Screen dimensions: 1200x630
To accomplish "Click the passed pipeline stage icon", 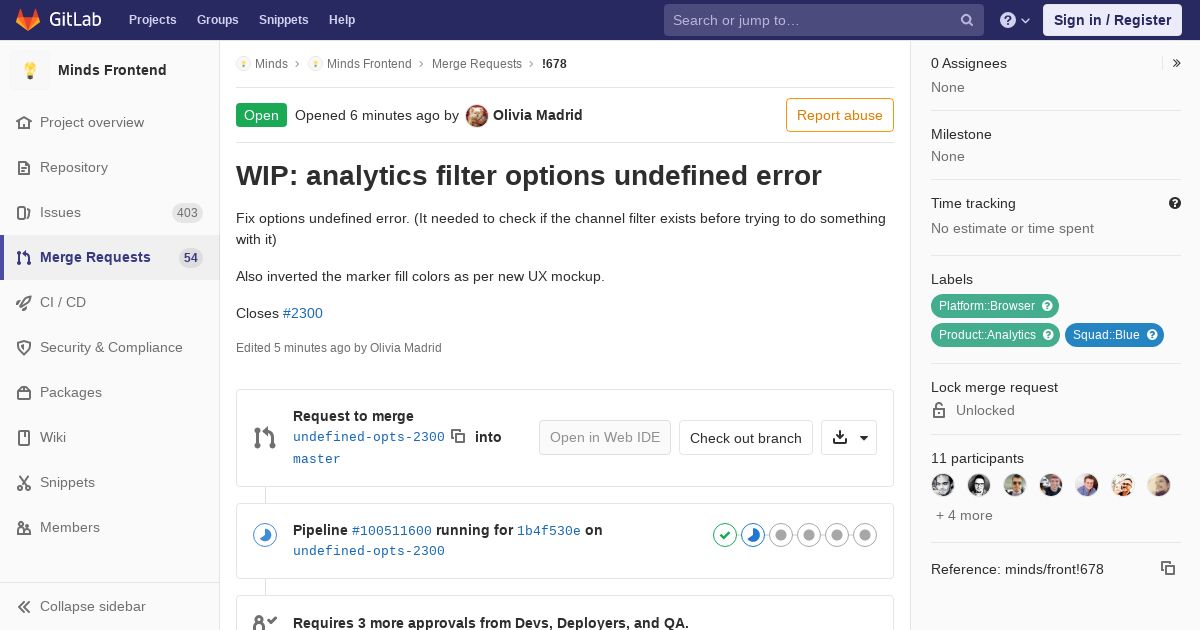I will pyautogui.click(x=725, y=535).
